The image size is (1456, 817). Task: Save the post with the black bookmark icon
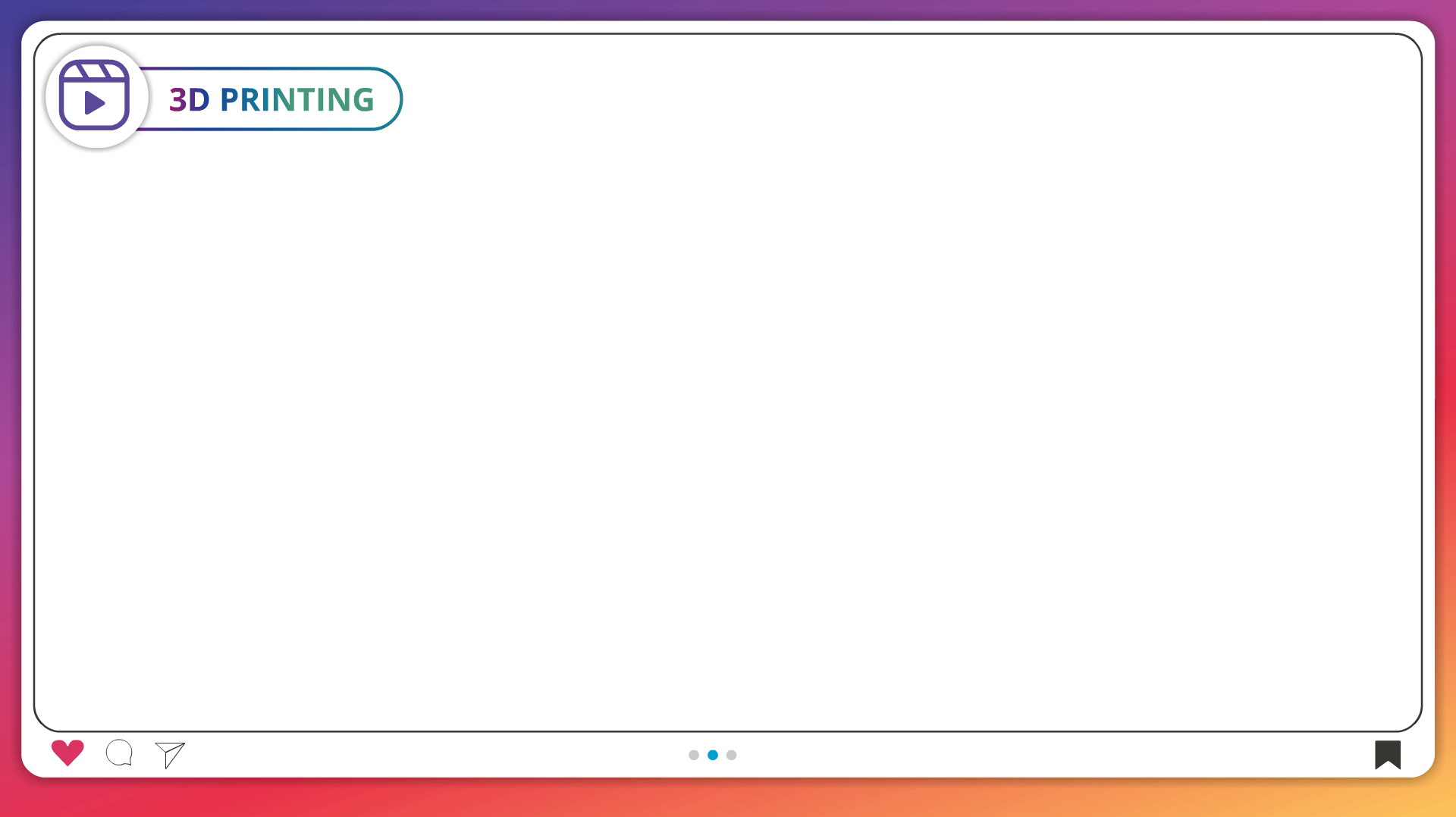coord(1387,754)
